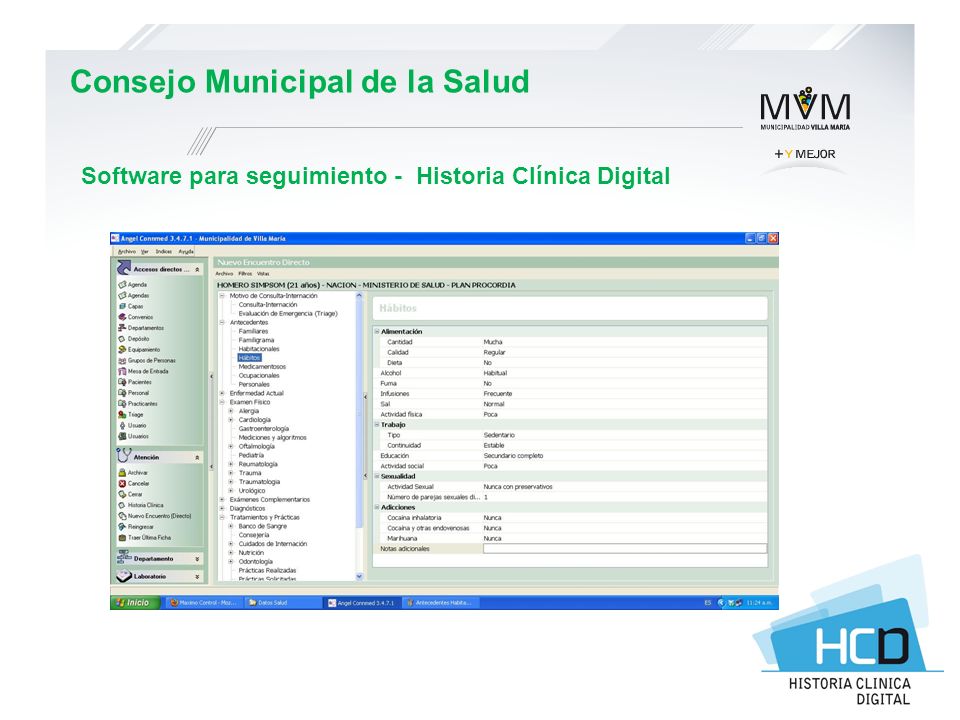The width and height of the screenshot is (960, 720).
Task: Open the Indices menu
Action: pos(163,252)
